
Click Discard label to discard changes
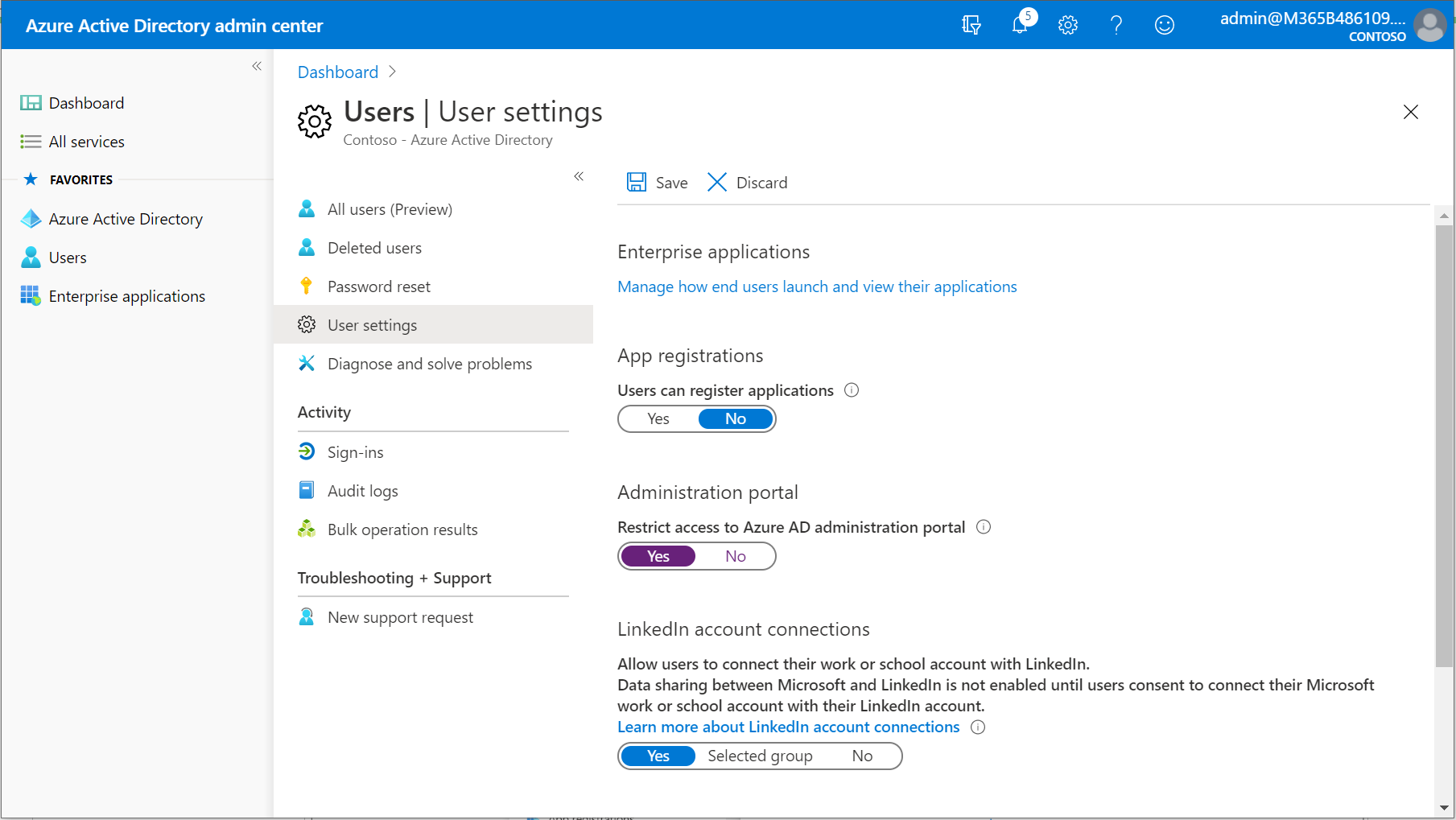click(x=761, y=183)
